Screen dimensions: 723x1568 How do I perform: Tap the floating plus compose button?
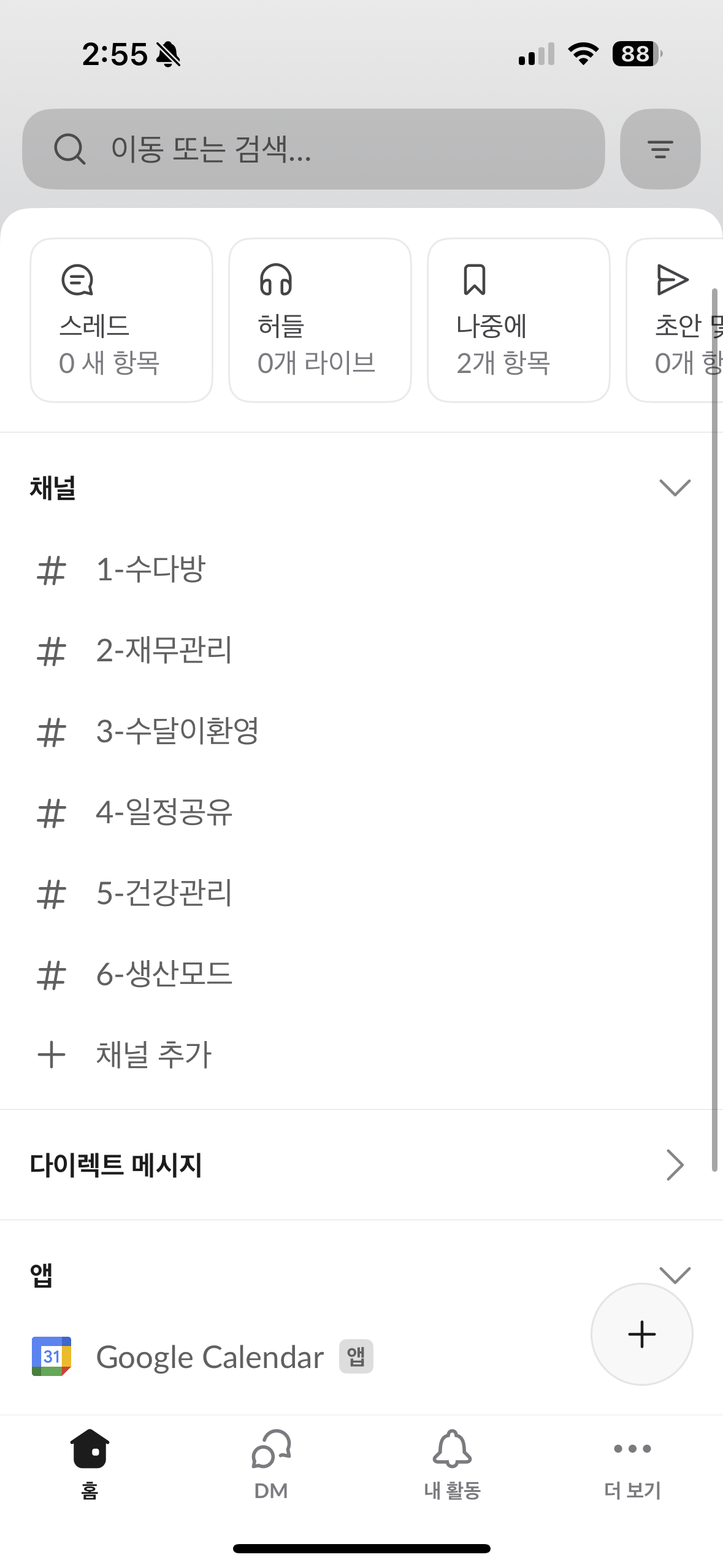tap(641, 1334)
